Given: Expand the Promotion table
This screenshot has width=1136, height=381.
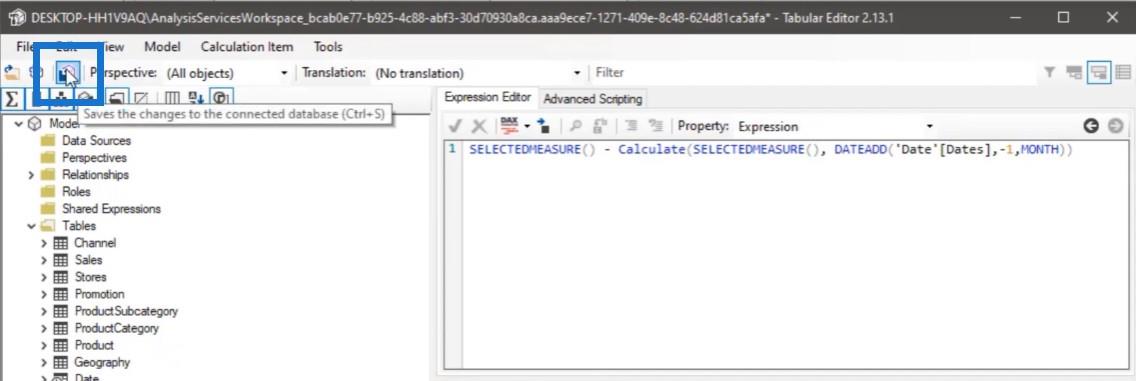Looking at the screenshot, I should pos(44,294).
